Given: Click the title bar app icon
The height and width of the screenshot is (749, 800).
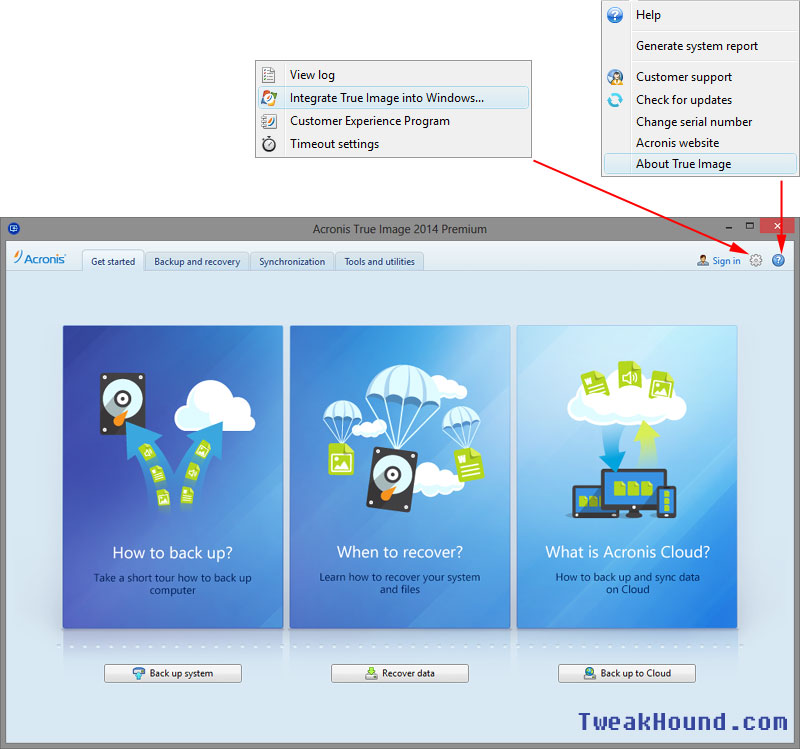Looking at the screenshot, I should coord(14,228).
